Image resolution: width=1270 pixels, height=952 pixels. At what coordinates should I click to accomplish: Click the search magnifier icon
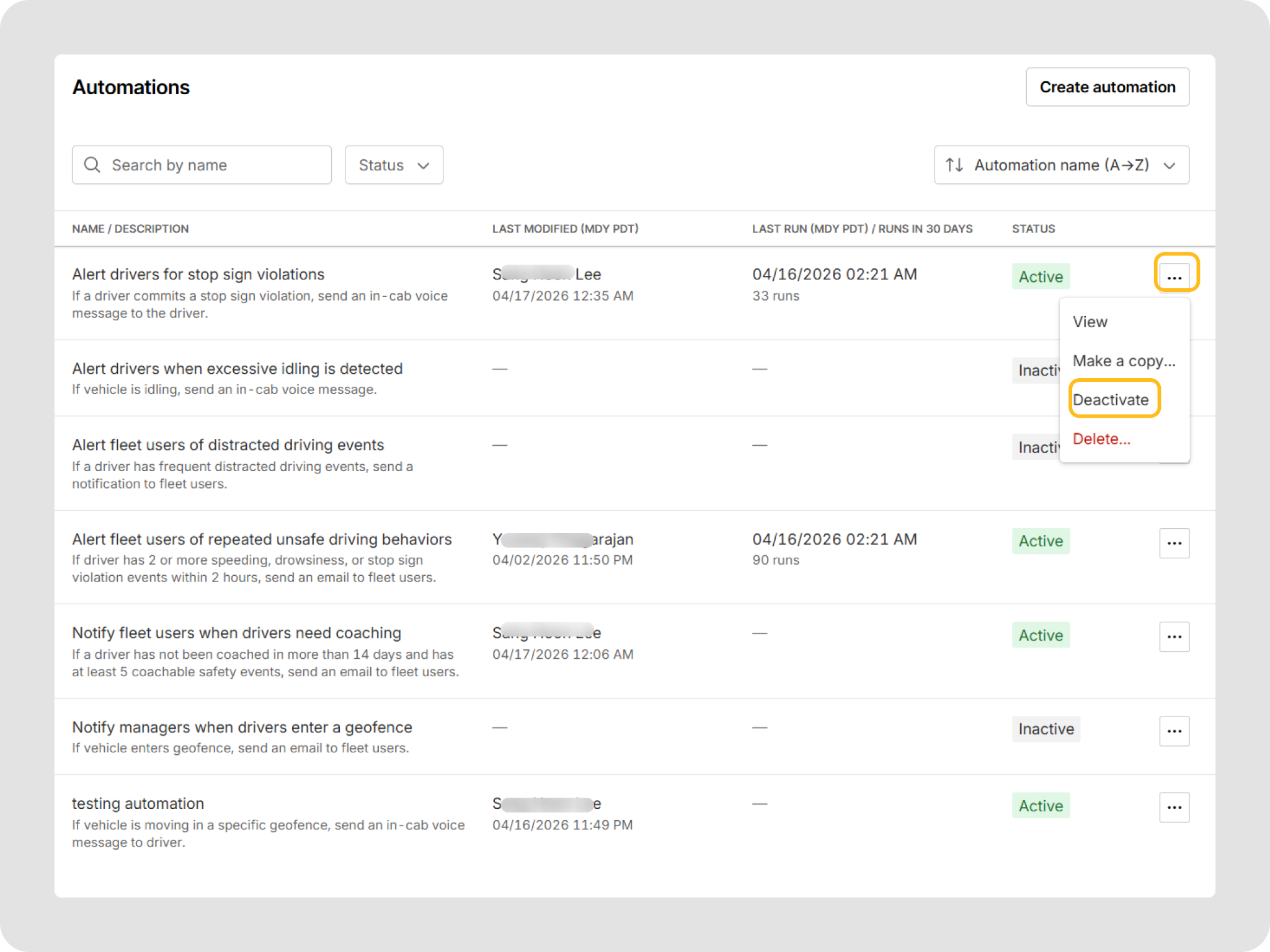[92, 165]
